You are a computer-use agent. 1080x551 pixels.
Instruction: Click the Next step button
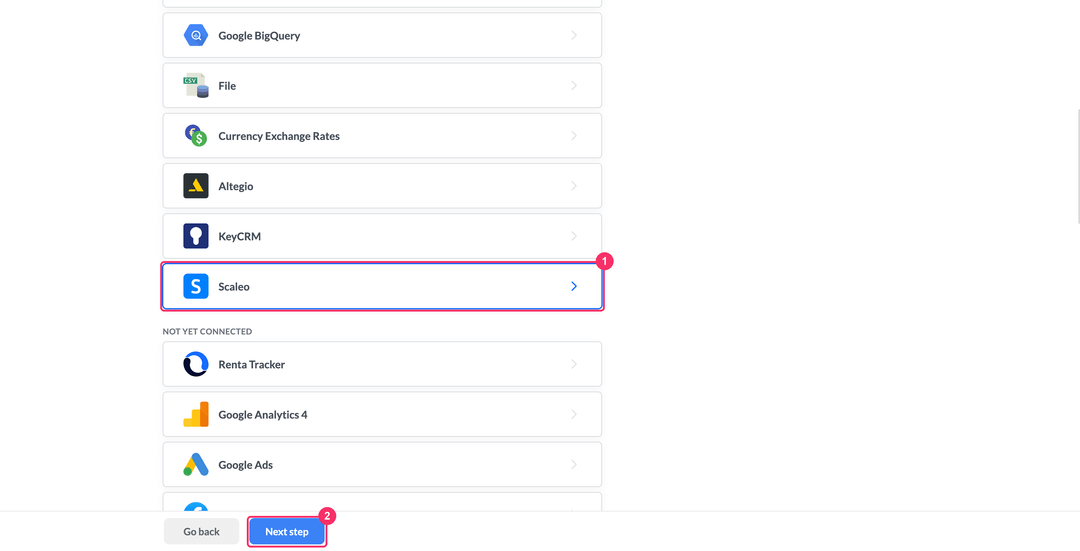(x=287, y=532)
